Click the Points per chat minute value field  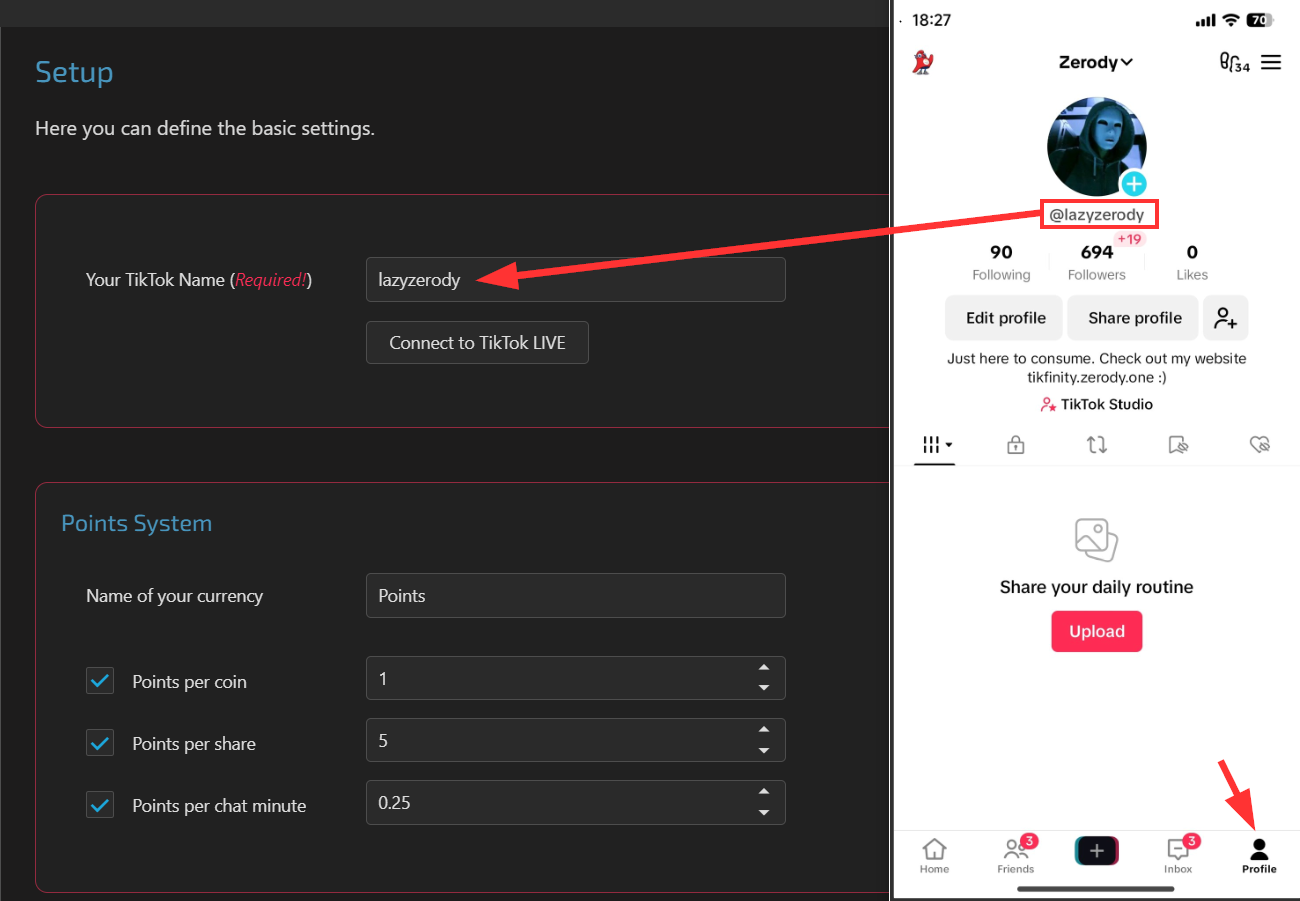point(575,802)
